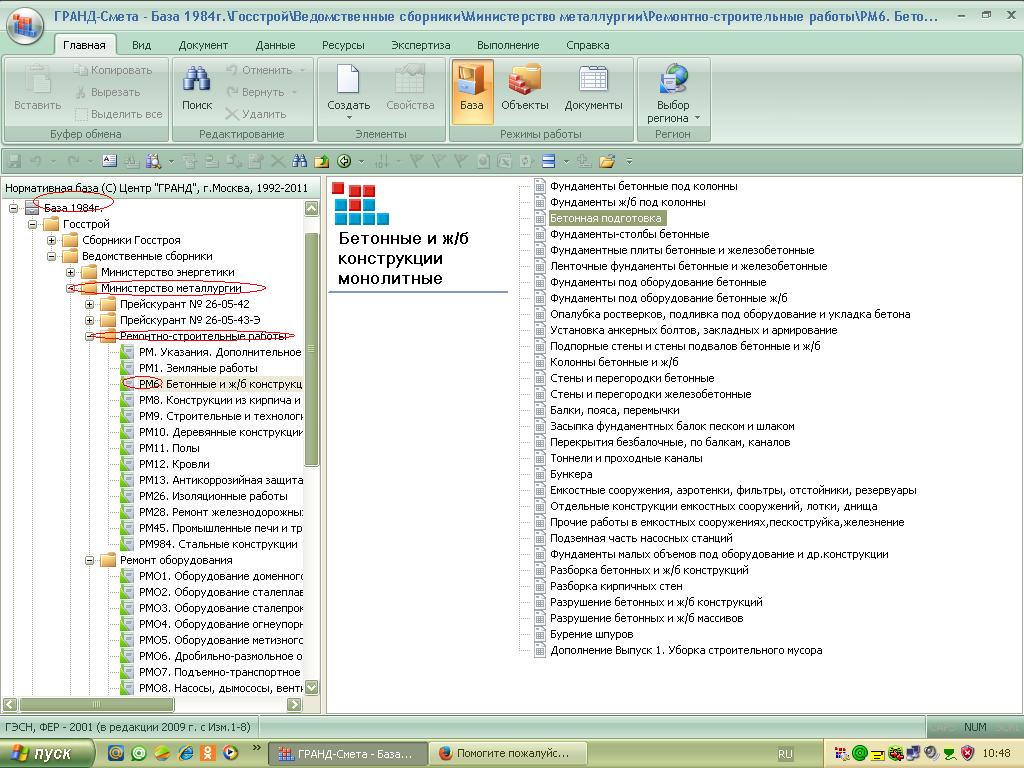1024x768 pixels.
Task: Open Odnoklassniki shortcut in quick launch
Action: pyautogui.click(x=208, y=753)
